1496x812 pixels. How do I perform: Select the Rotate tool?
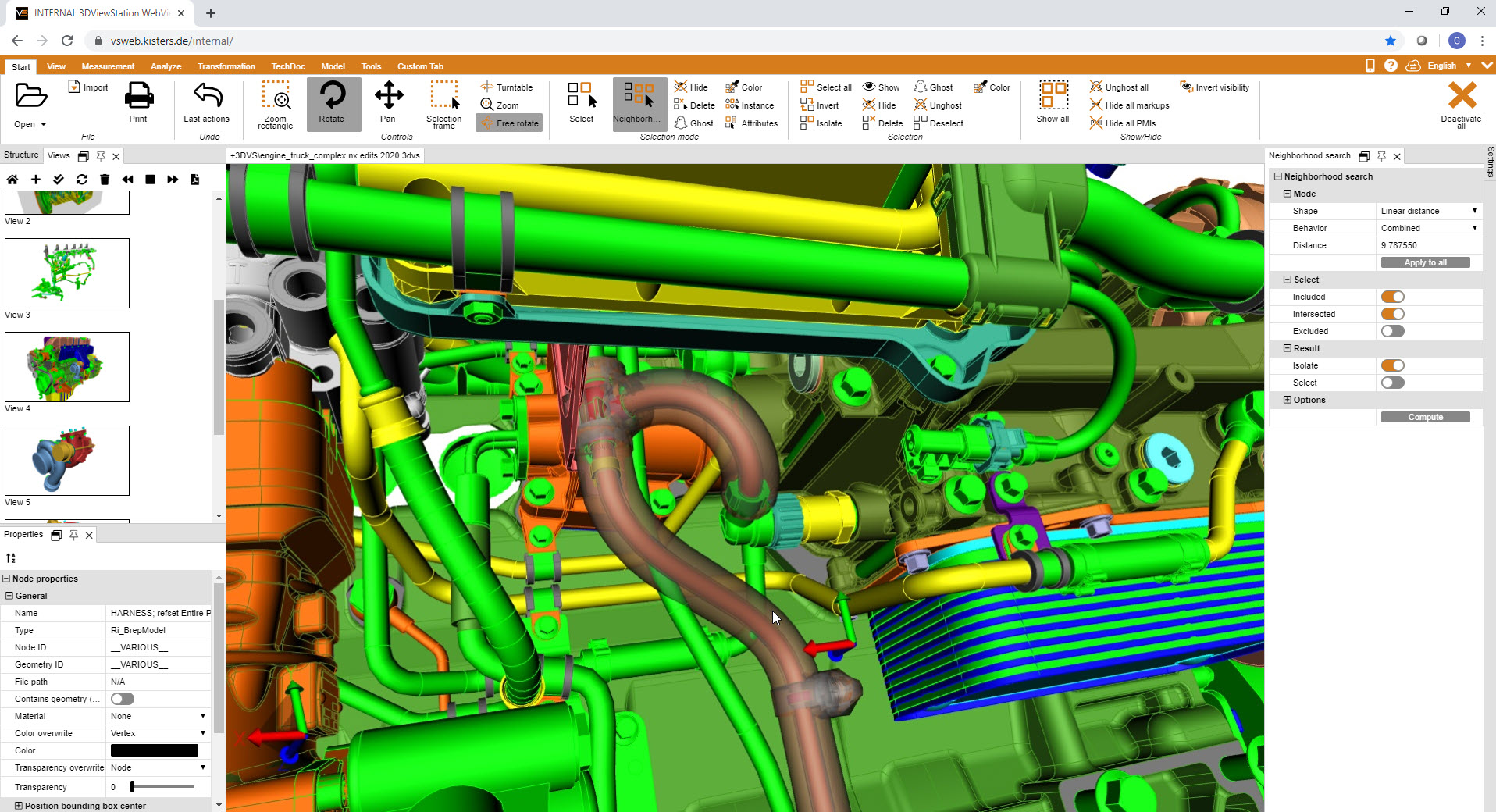tap(333, 104)
